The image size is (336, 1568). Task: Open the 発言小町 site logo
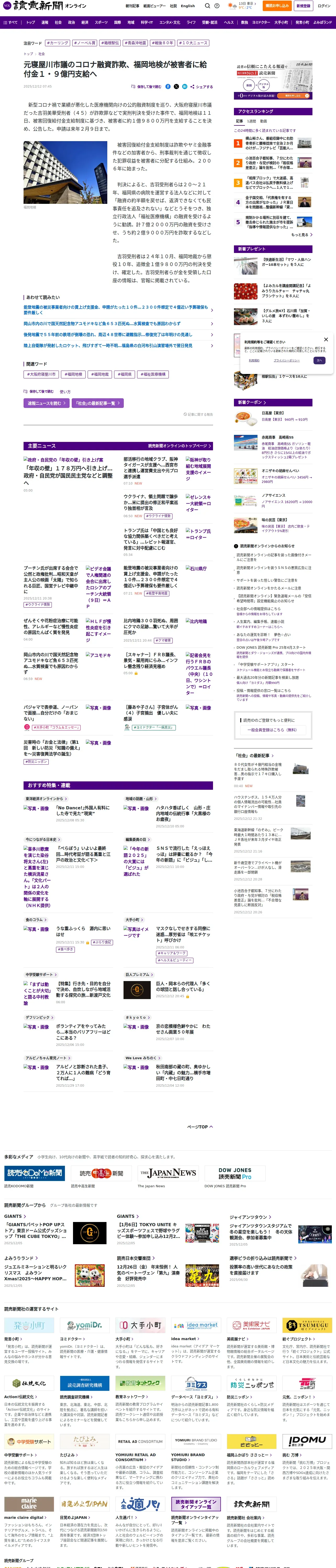tap(29, 1325)
